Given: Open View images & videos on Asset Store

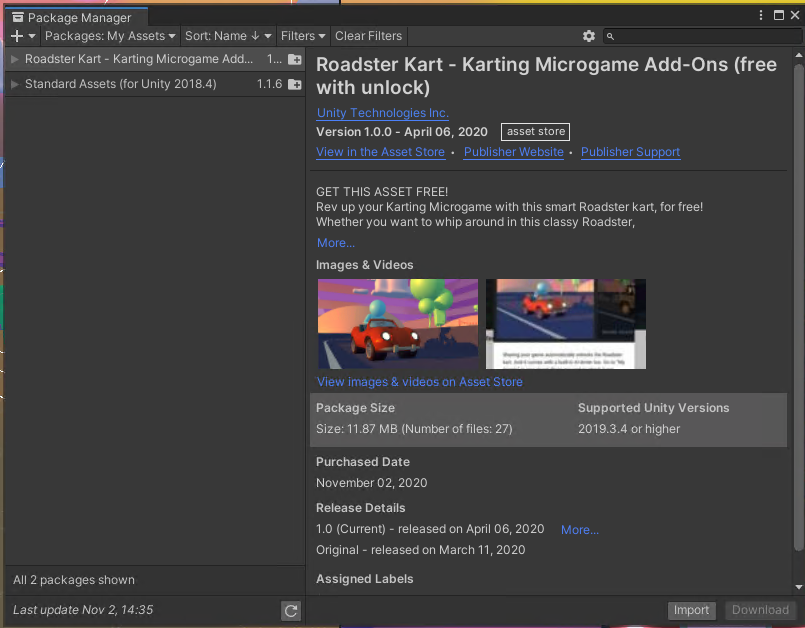Looking at the screenshot, I should tap(419, 382).
